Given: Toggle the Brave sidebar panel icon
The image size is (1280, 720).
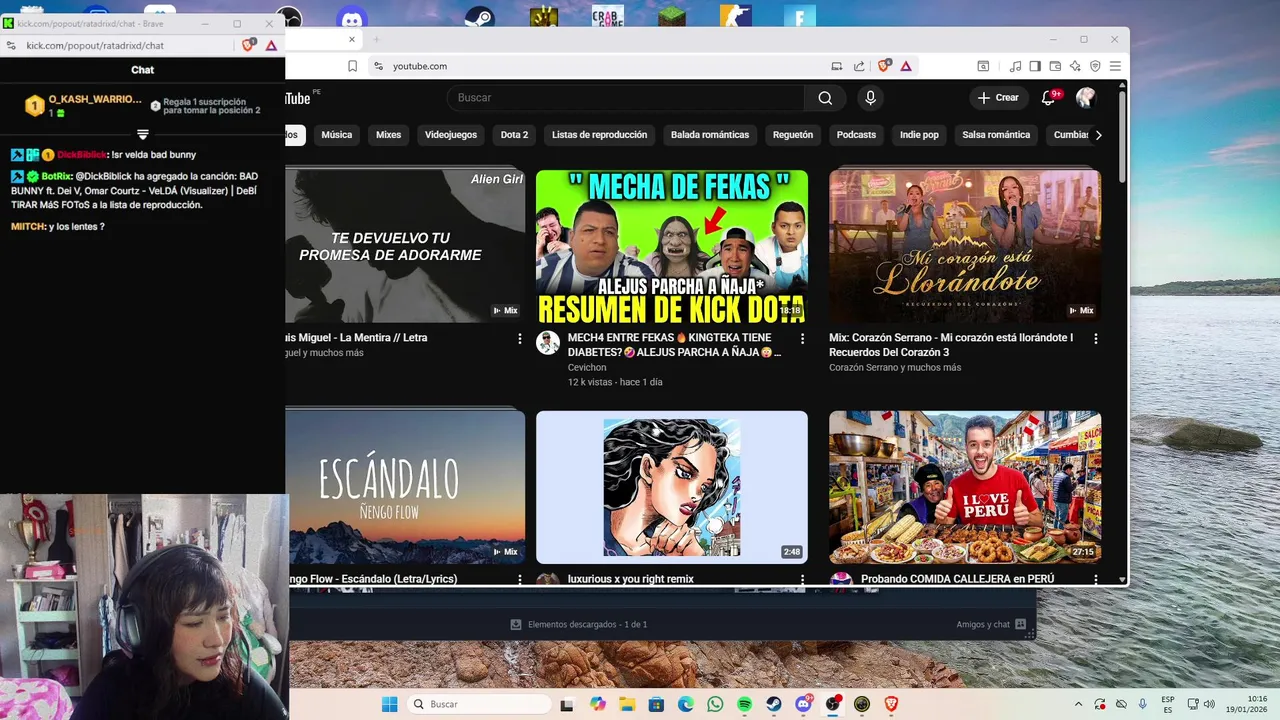Looking at the screenshot, I should coord(1035,66).
